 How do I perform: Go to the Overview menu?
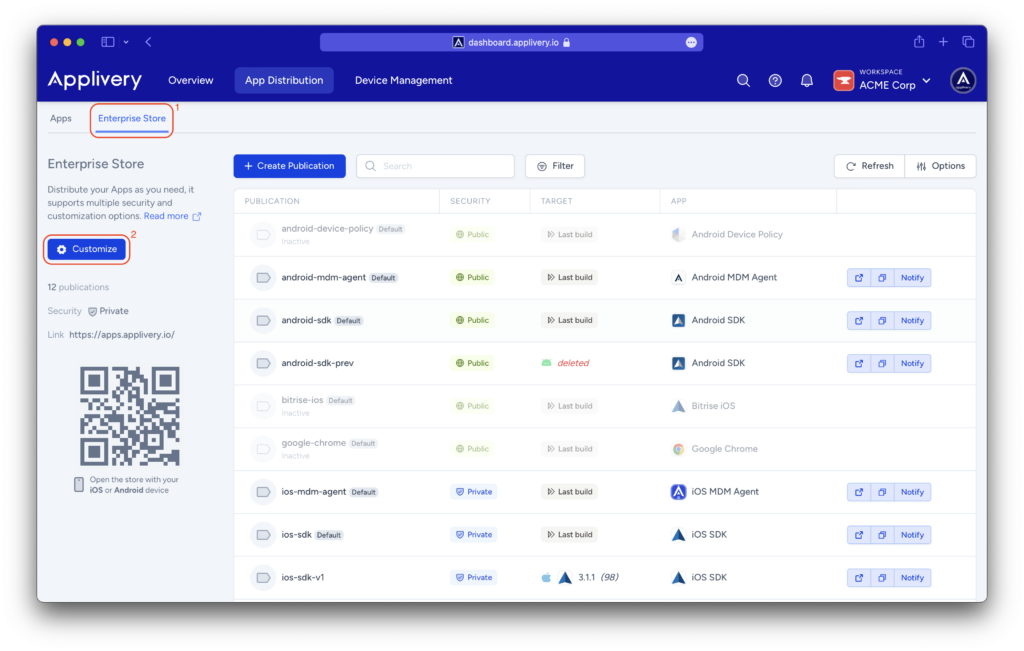(191, 80)
